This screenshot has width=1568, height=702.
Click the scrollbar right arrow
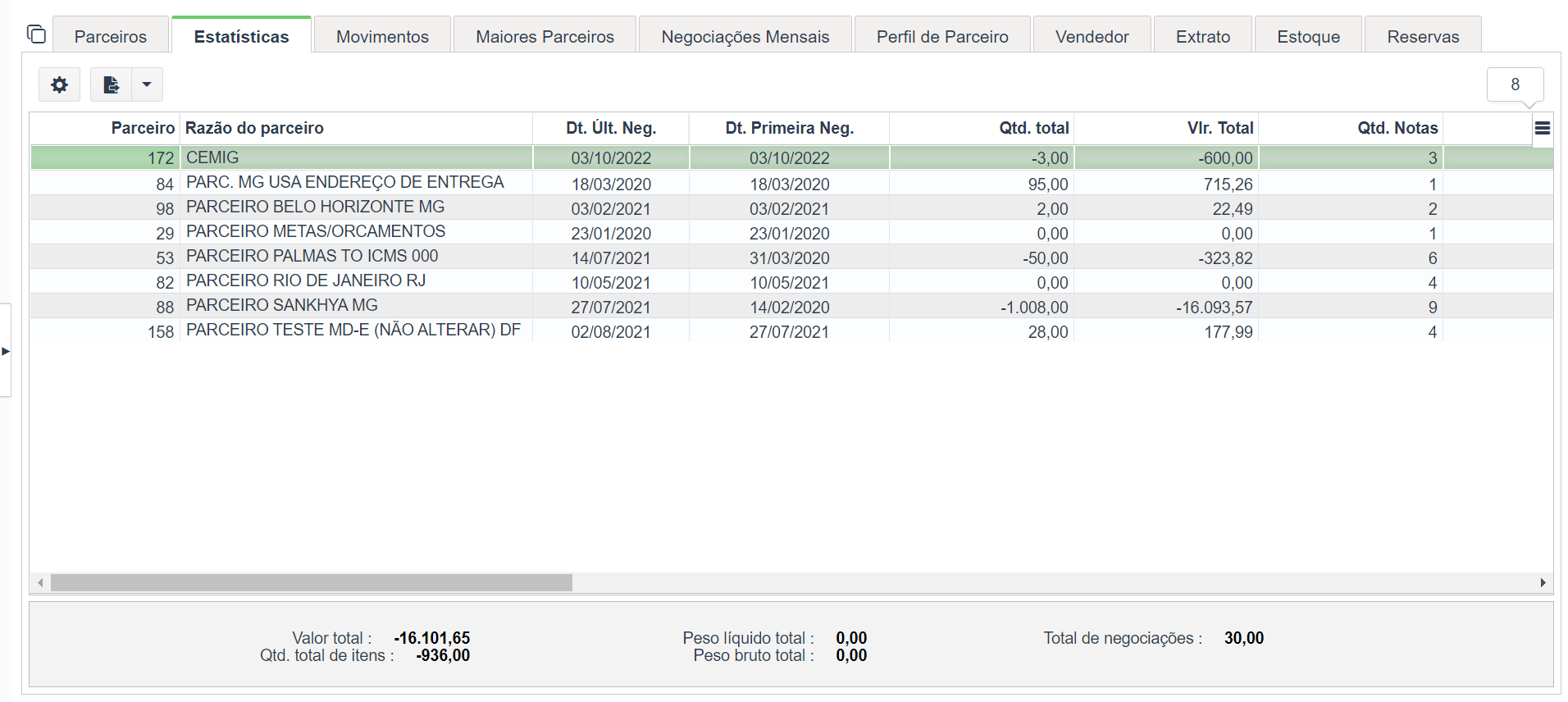click(1543, 582)
